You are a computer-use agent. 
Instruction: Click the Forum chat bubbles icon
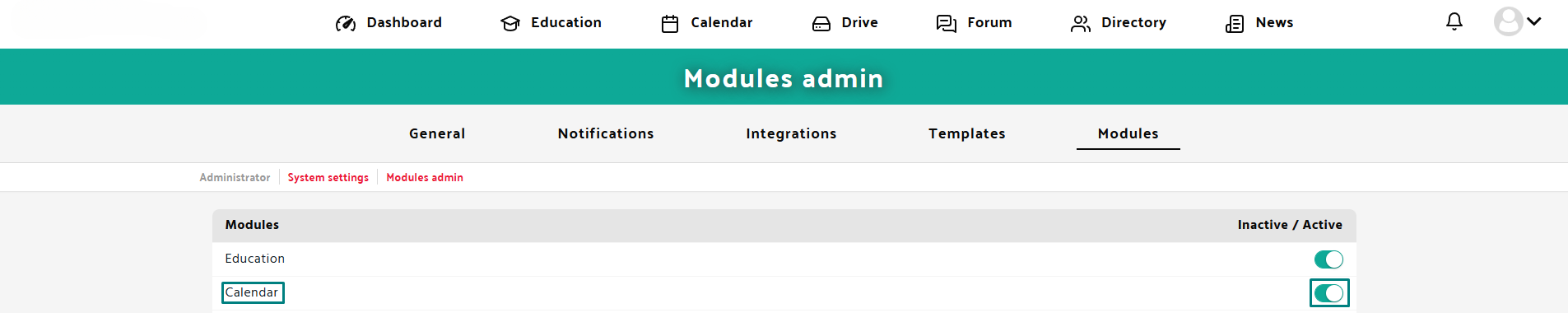[x=947, y=23]
